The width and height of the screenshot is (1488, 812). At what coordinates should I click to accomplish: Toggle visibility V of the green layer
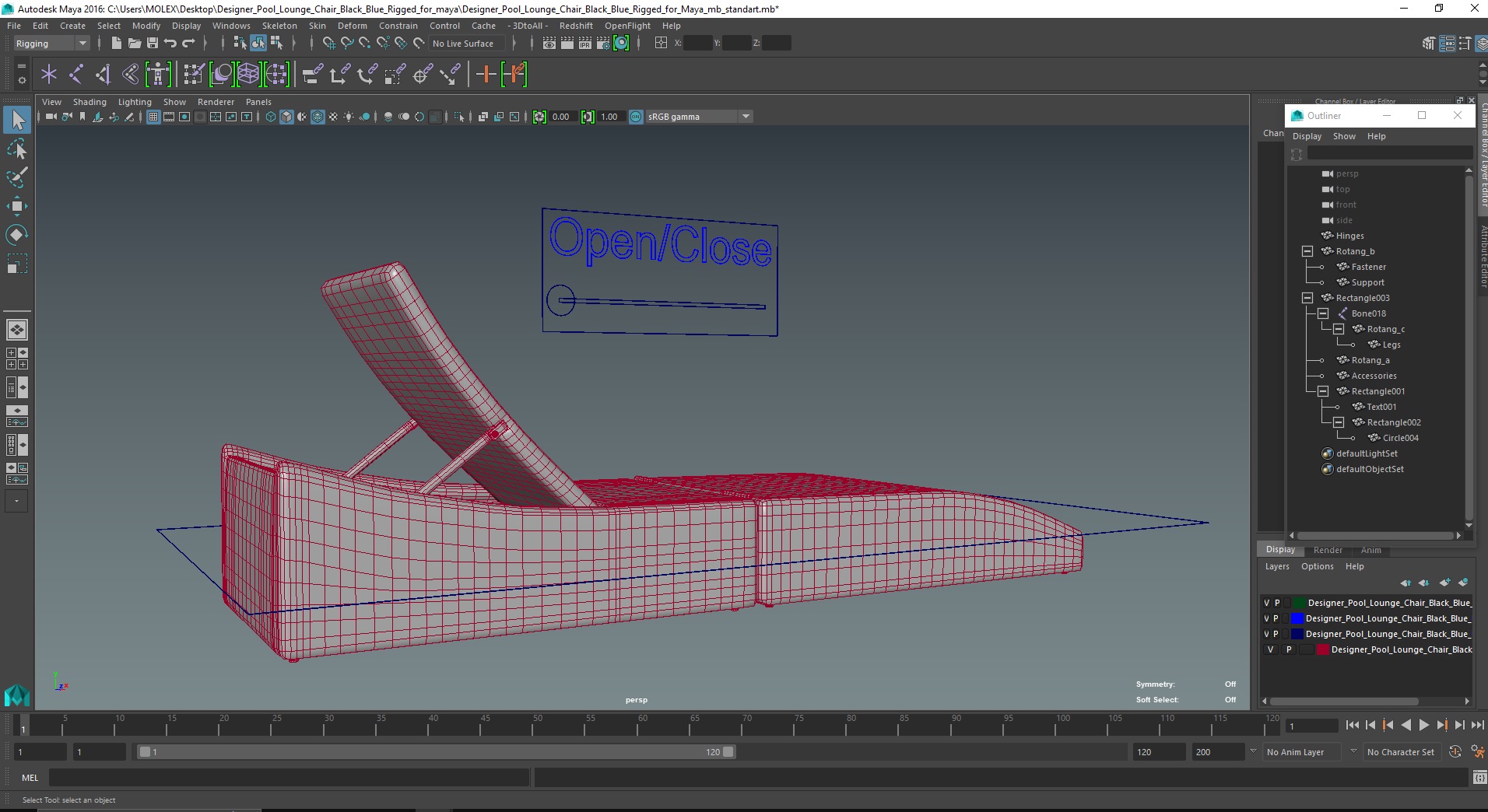point(1266,603)
